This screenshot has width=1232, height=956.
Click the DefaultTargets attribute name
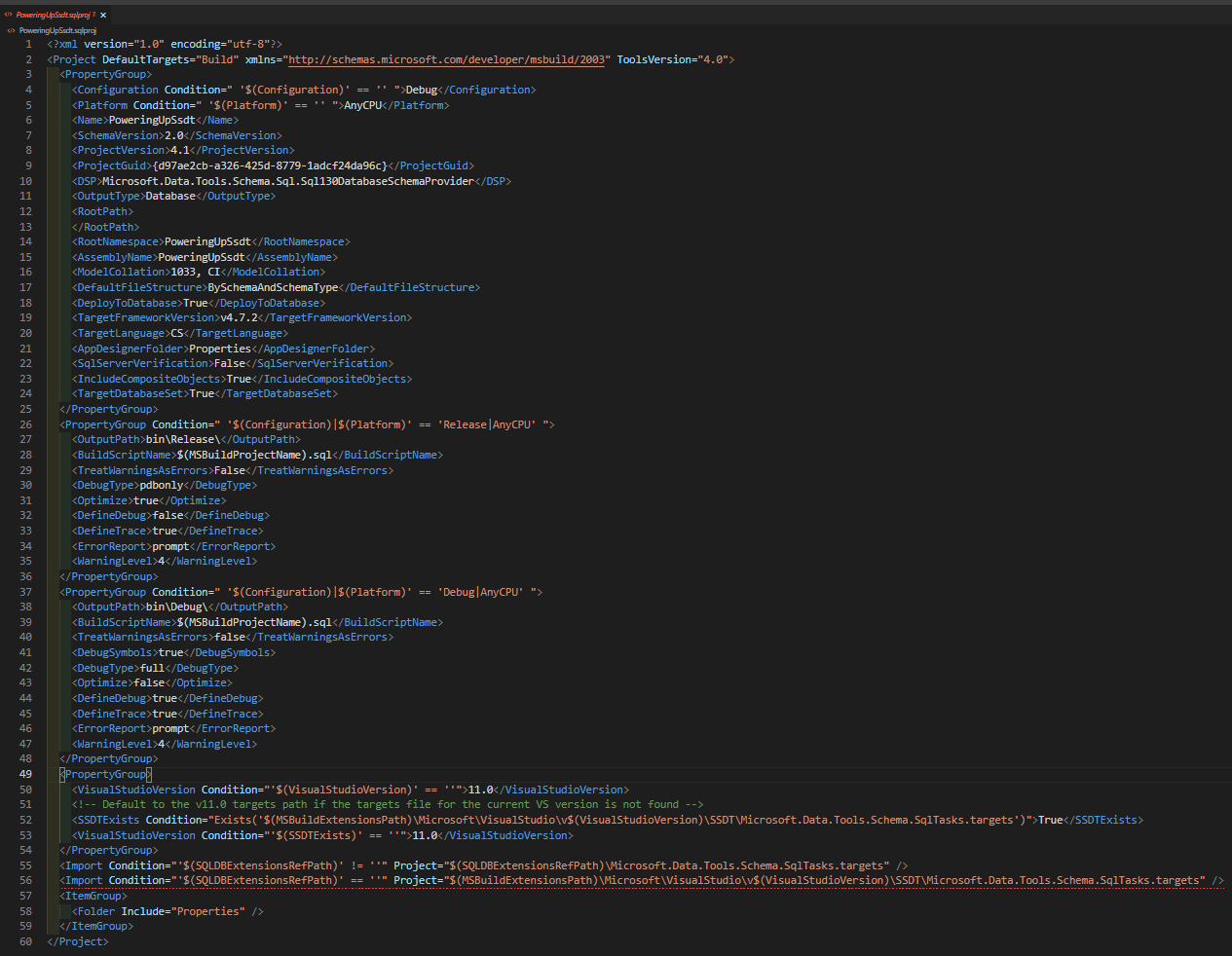[145, 59]
